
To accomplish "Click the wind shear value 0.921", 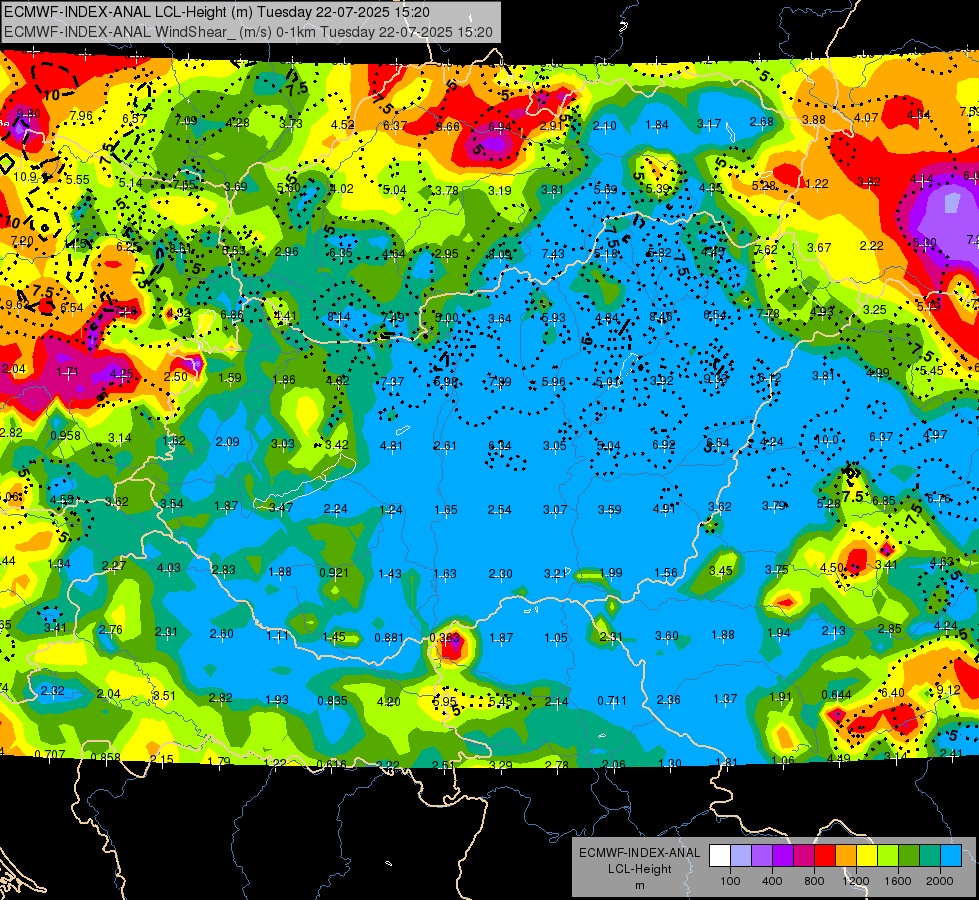I will (x=334, y=572).
